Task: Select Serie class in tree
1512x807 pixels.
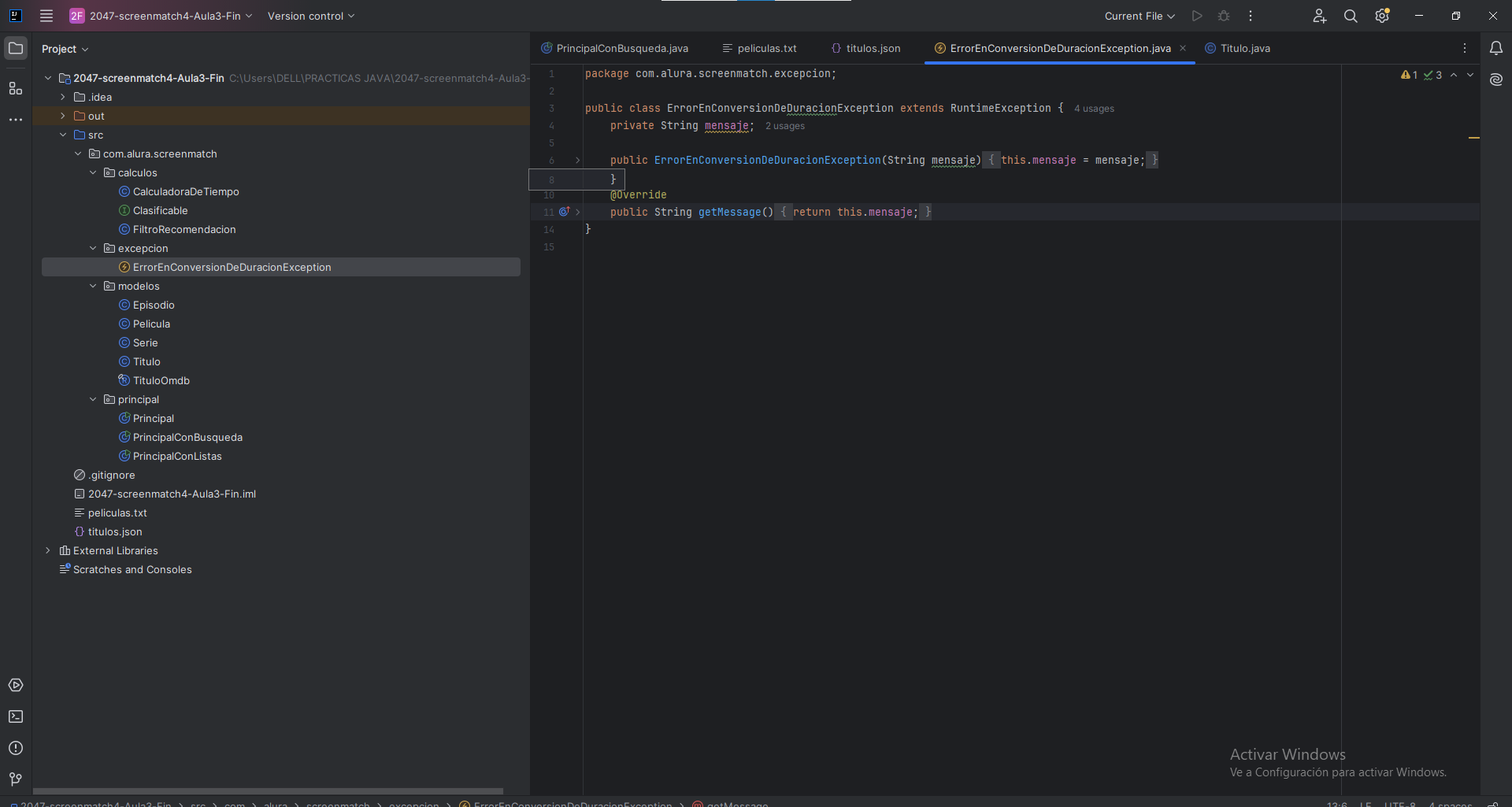Action: click(x=145, y=342)
